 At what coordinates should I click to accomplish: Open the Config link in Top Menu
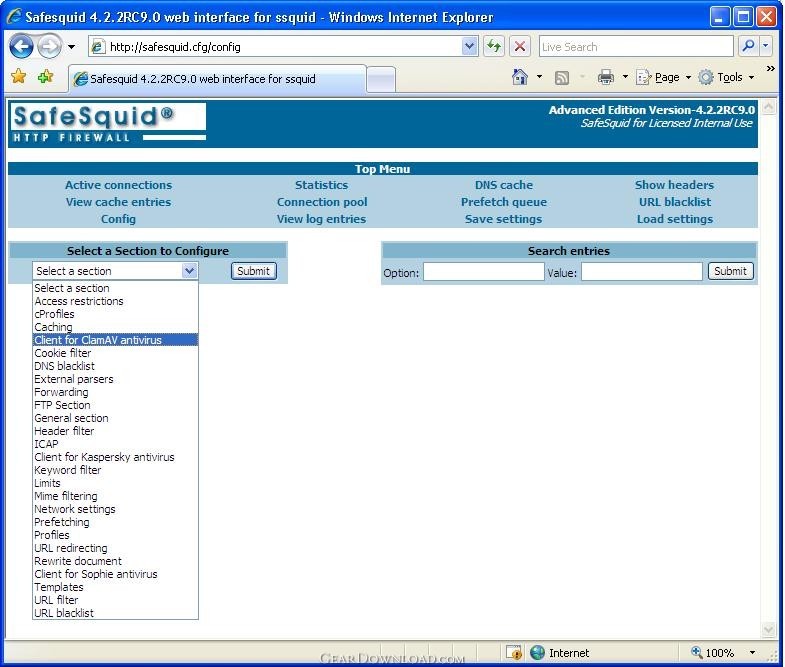pos(118,219)
